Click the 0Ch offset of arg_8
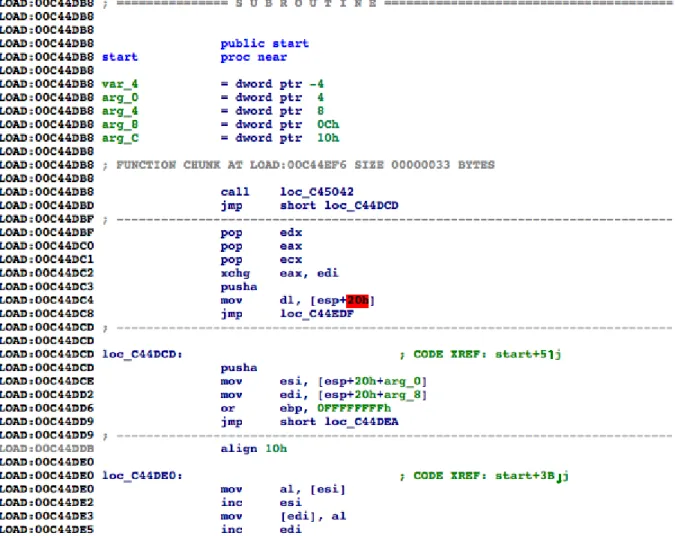 (328, 124)
